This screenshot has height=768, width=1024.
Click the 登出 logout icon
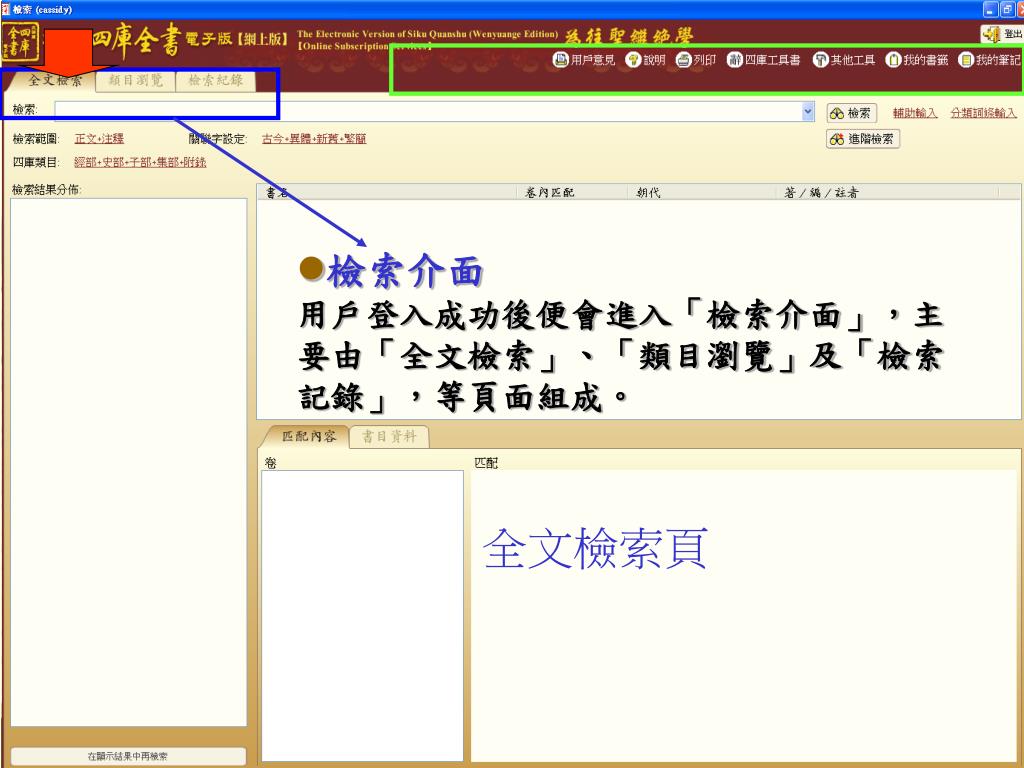pyautogui.click(x=991, y=34)
